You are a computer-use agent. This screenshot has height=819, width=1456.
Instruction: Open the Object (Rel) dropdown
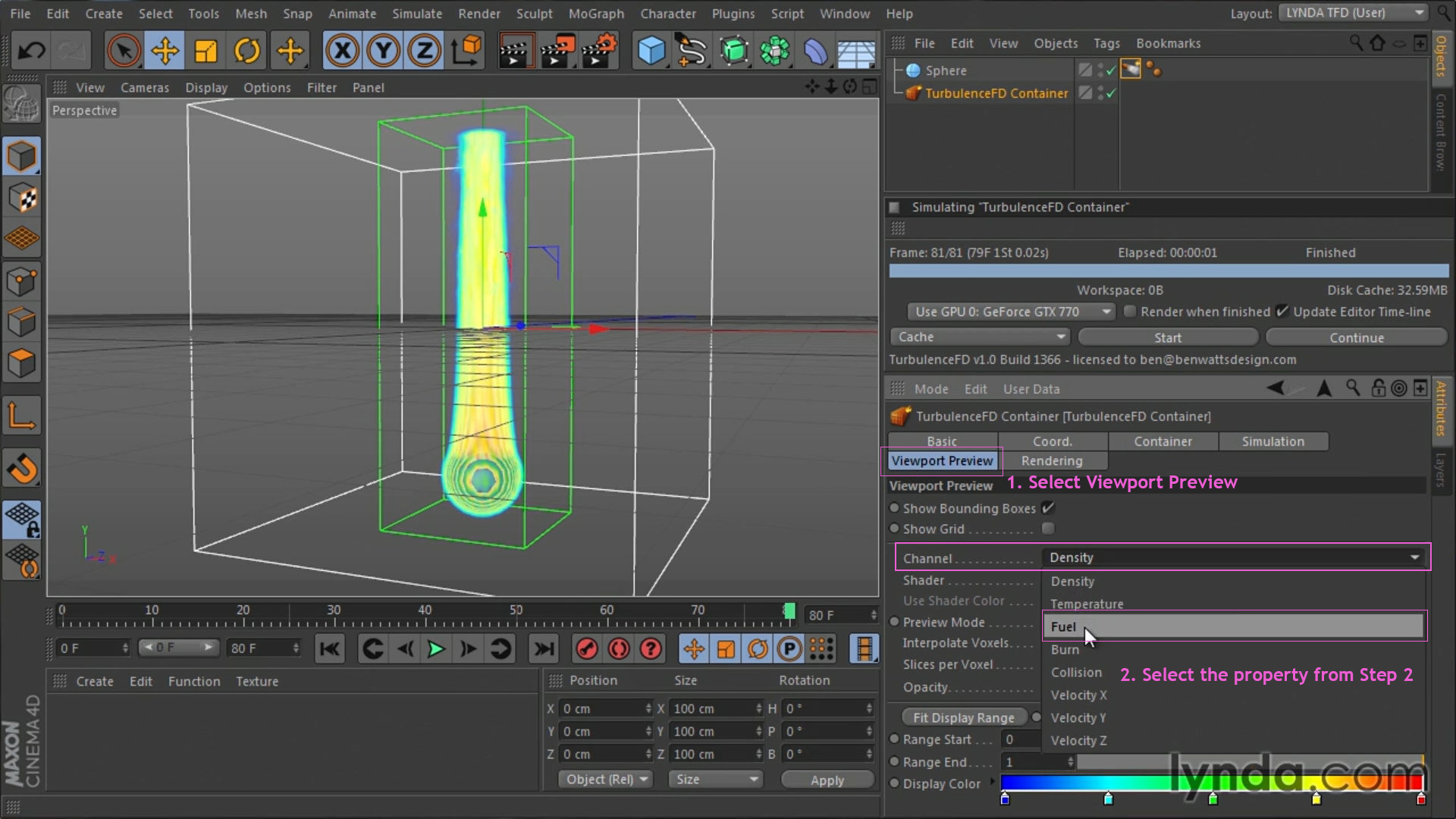coord(607,780)
